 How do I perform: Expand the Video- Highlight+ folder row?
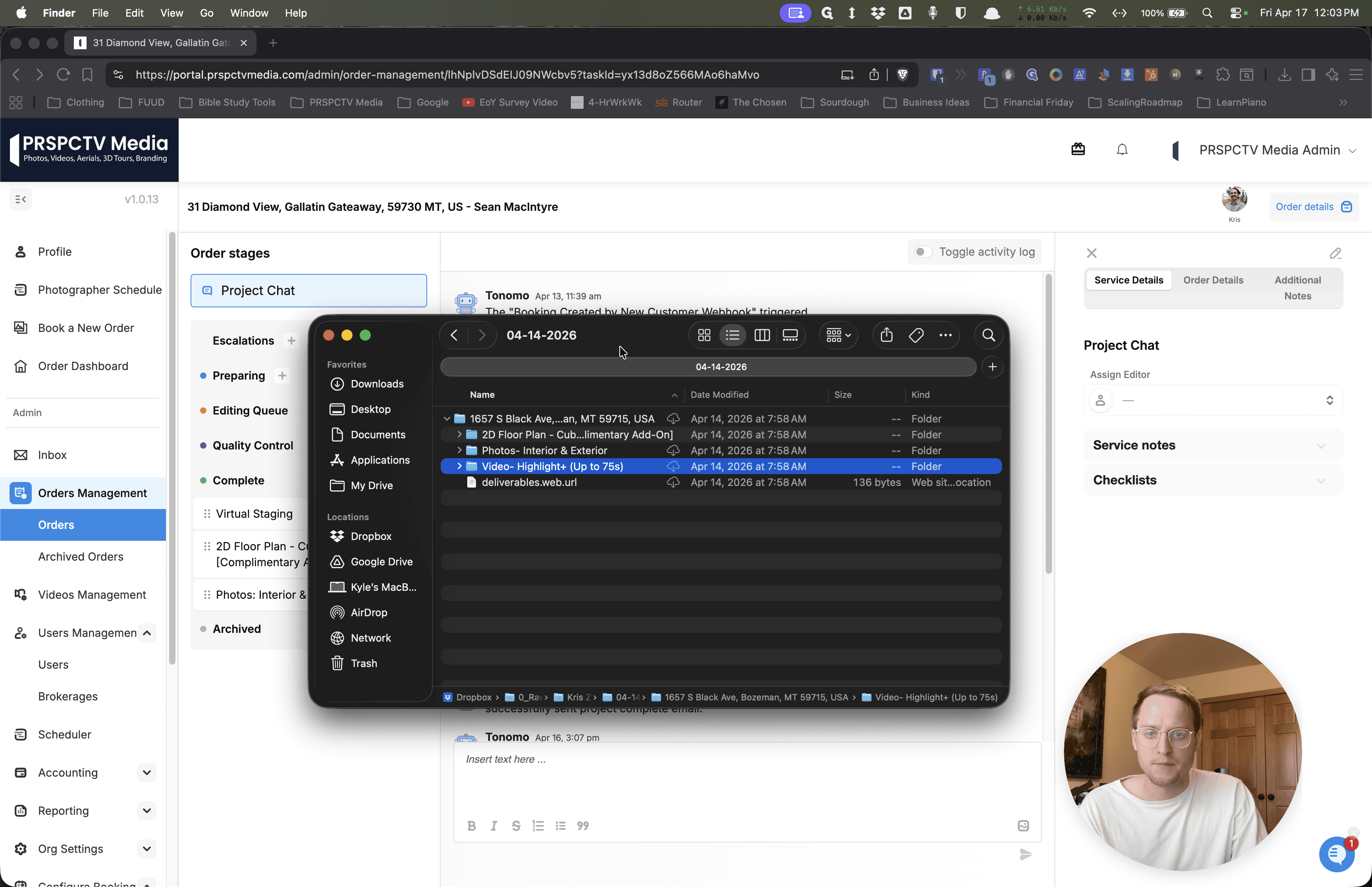point(459,466)
